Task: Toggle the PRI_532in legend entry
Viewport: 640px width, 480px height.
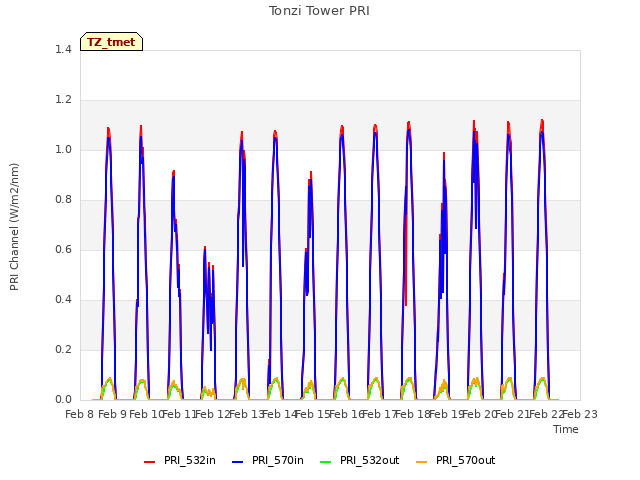Action: tap(180, 461)
